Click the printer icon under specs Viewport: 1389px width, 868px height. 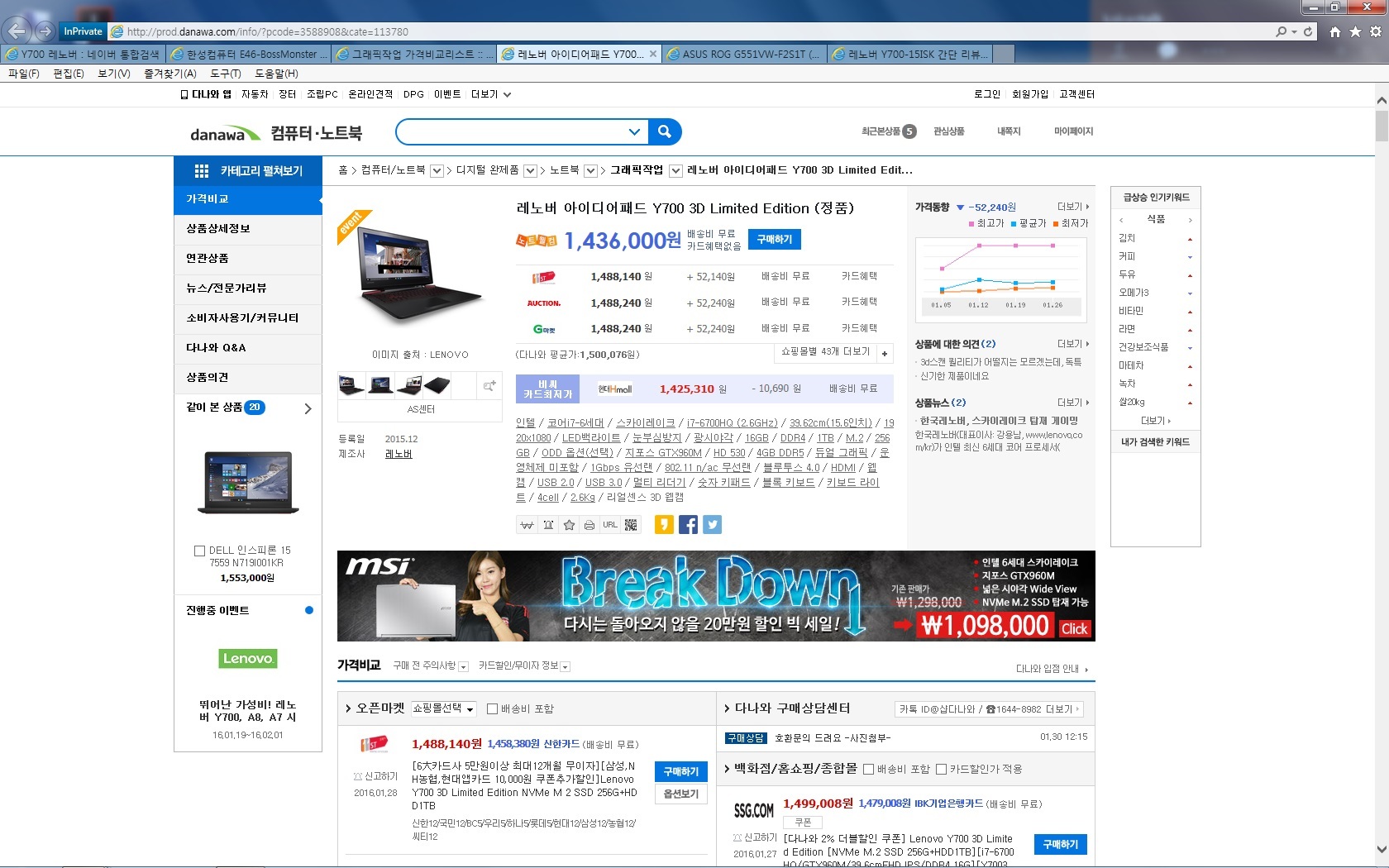point(589,525)
